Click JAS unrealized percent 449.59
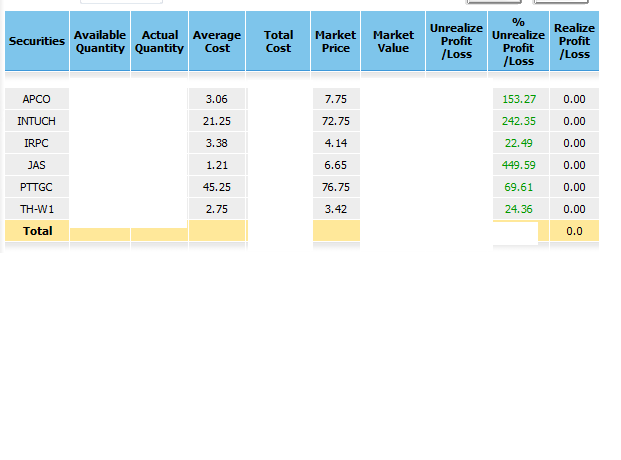 [521, 165]
